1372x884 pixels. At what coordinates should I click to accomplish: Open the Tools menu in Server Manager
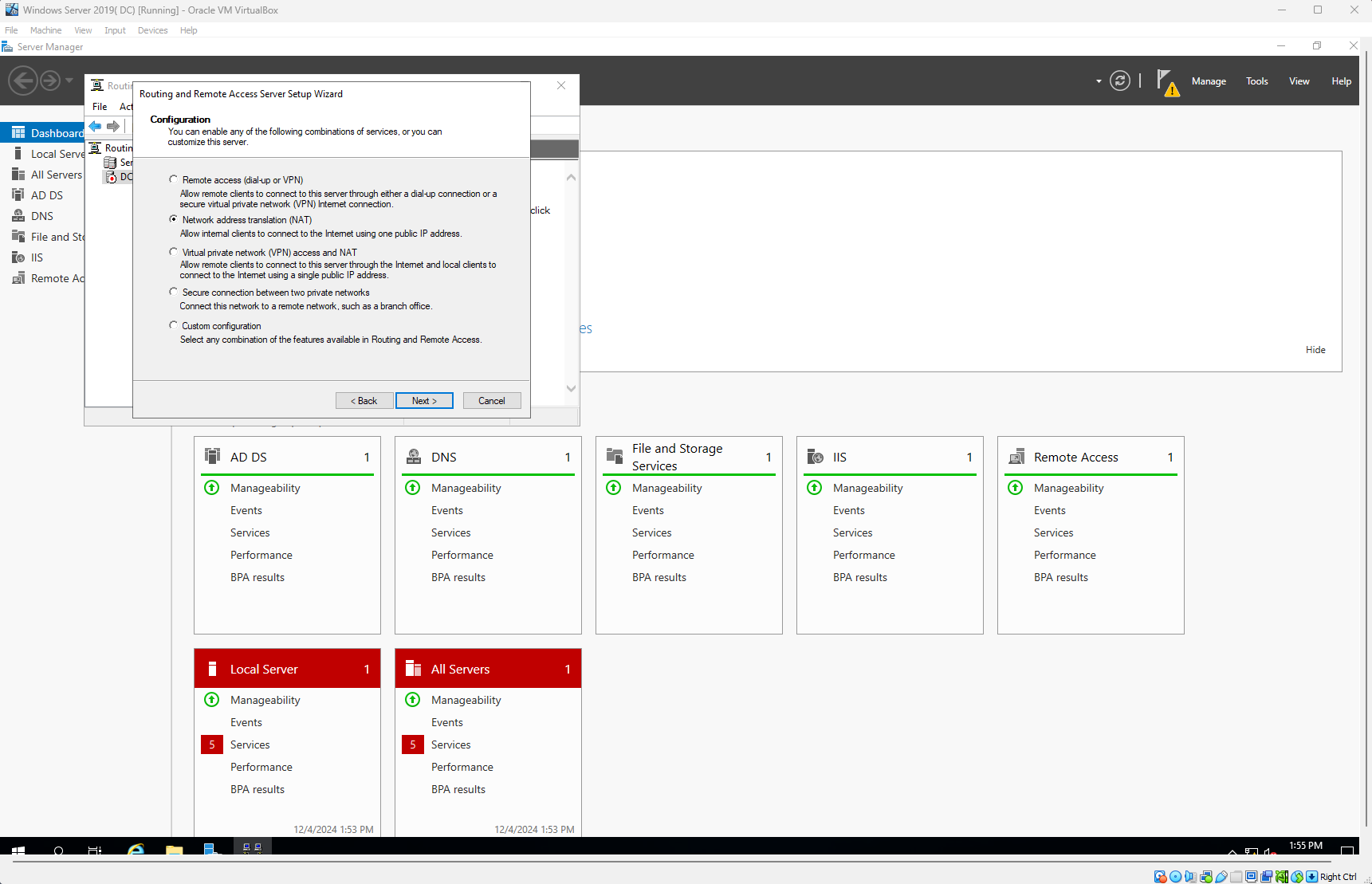[x=1257, y=81]
